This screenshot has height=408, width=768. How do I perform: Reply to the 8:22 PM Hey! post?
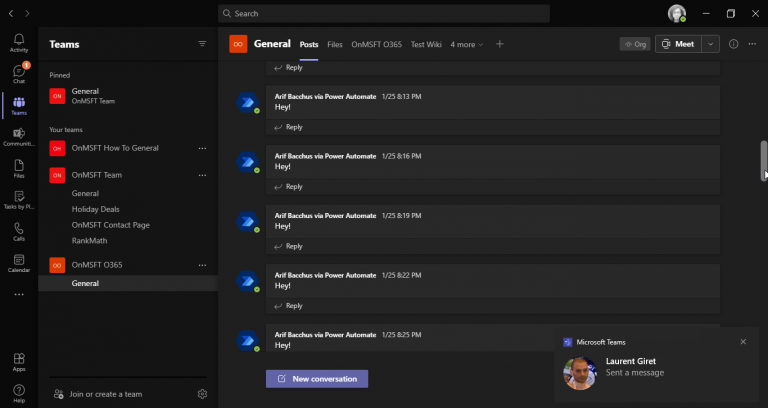click(x=288, y=306)
